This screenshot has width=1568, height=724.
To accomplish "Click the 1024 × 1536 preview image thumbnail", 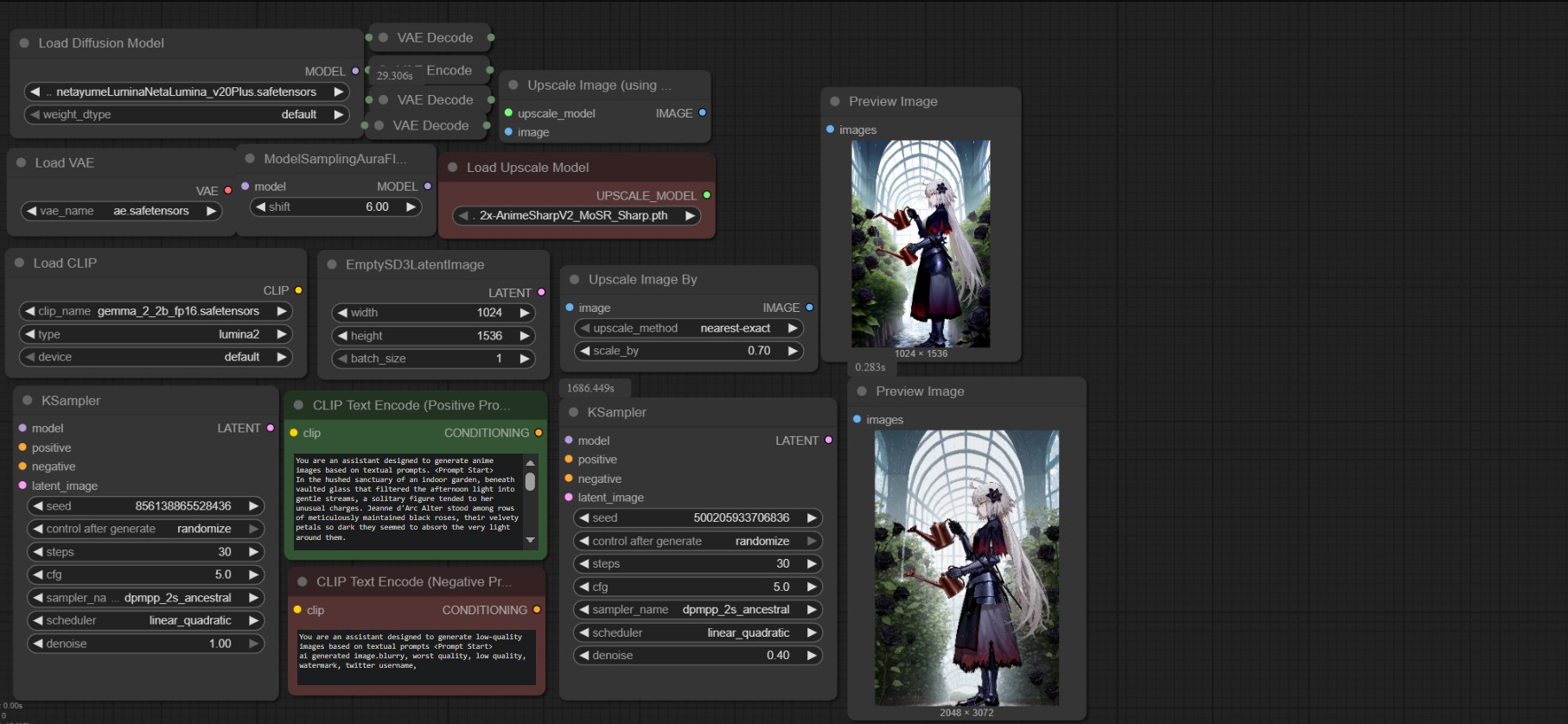I will (921, 244).
